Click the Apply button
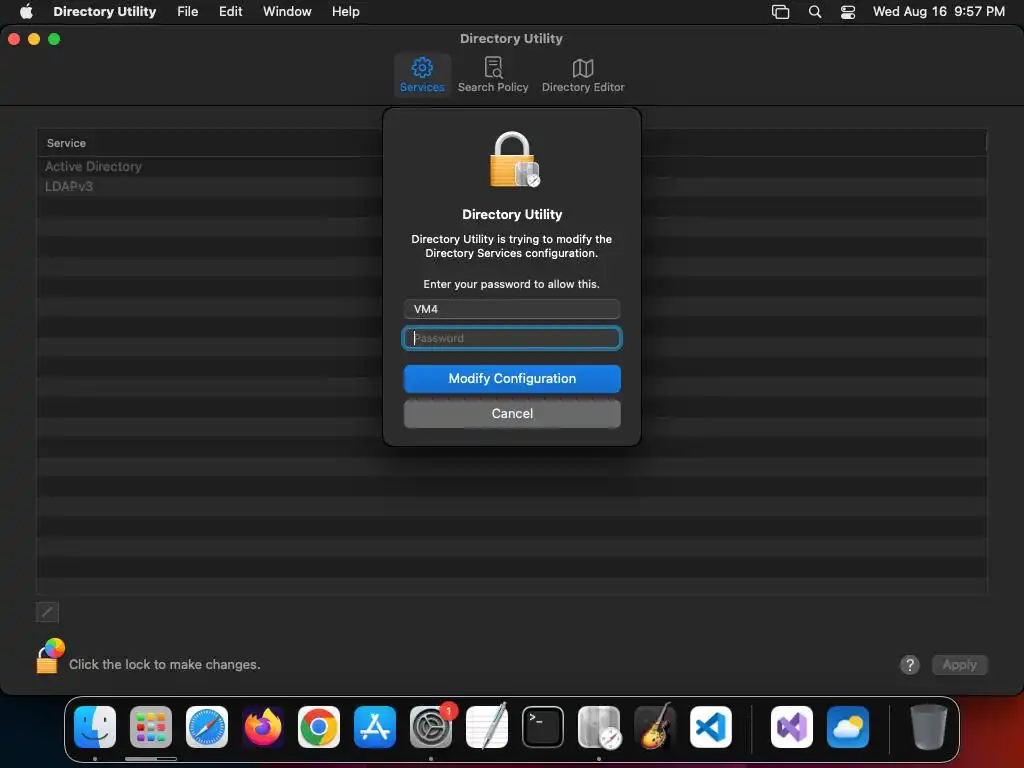Viewport: 1024px width, 768px height. click(959, 665)
